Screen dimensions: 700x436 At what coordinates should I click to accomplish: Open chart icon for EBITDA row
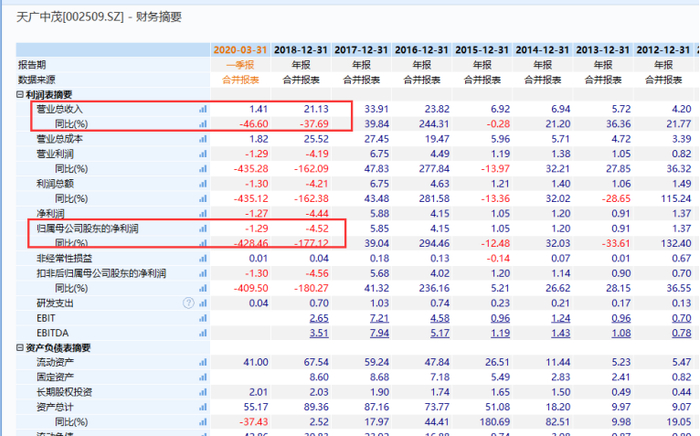click(x=203, y=333)
